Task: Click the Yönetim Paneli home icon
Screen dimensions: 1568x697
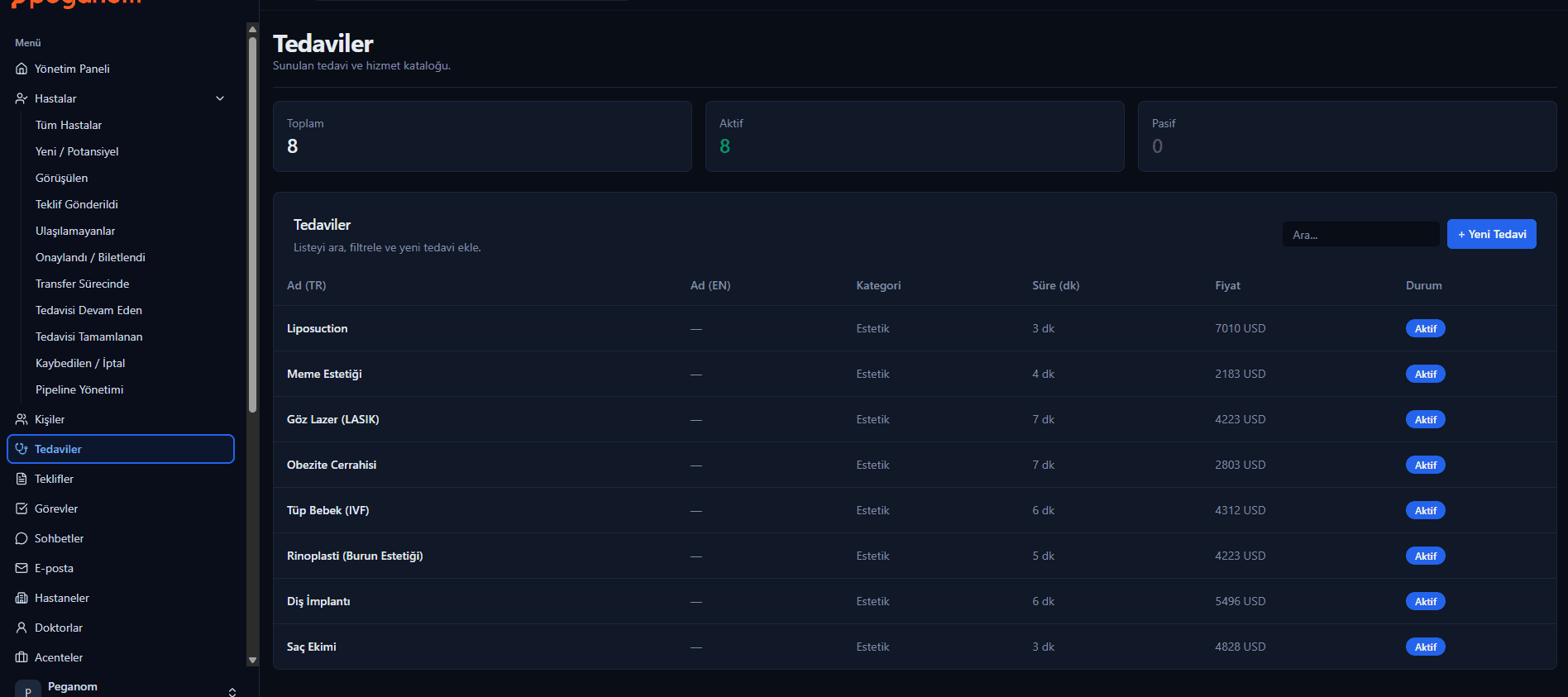Action: click(22, 69)
